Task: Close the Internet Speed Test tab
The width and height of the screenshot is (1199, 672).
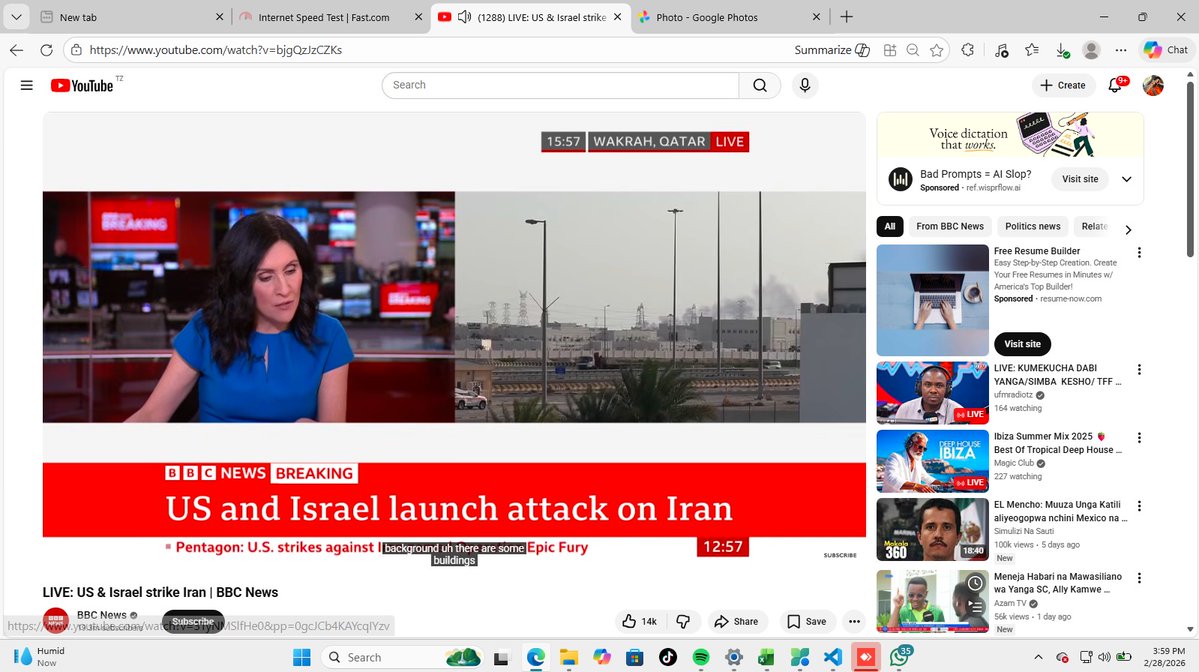Action: point(418,17)
